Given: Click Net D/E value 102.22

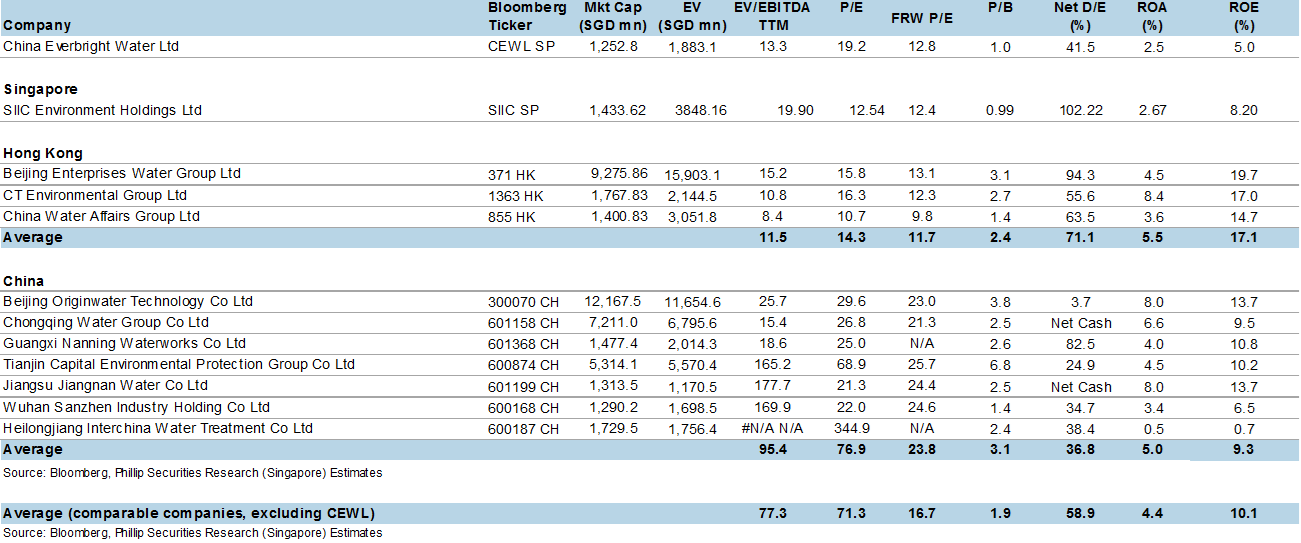Looking at the screenshot, I should (1079, 111).
